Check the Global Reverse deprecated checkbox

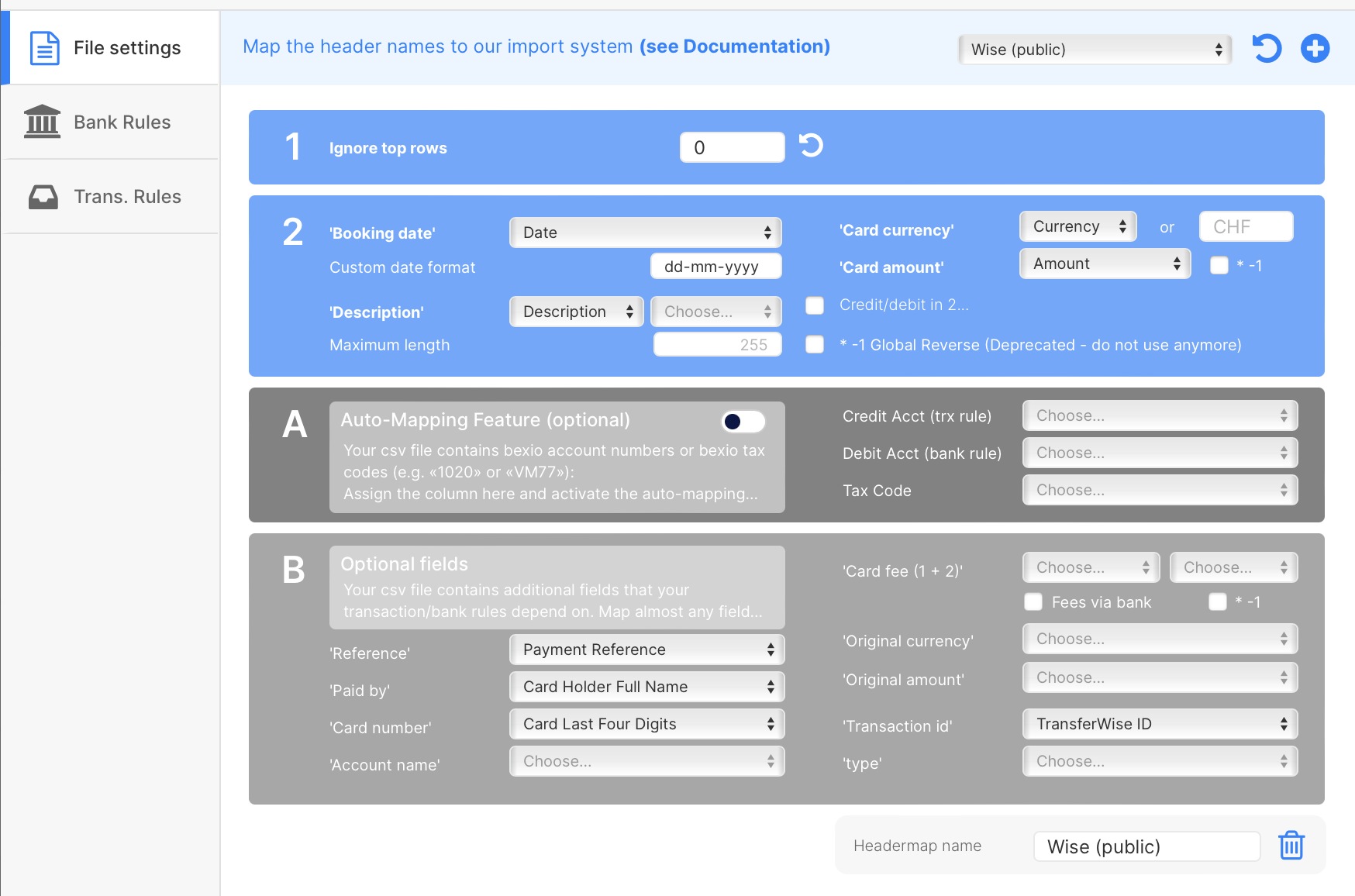(815, 344)
